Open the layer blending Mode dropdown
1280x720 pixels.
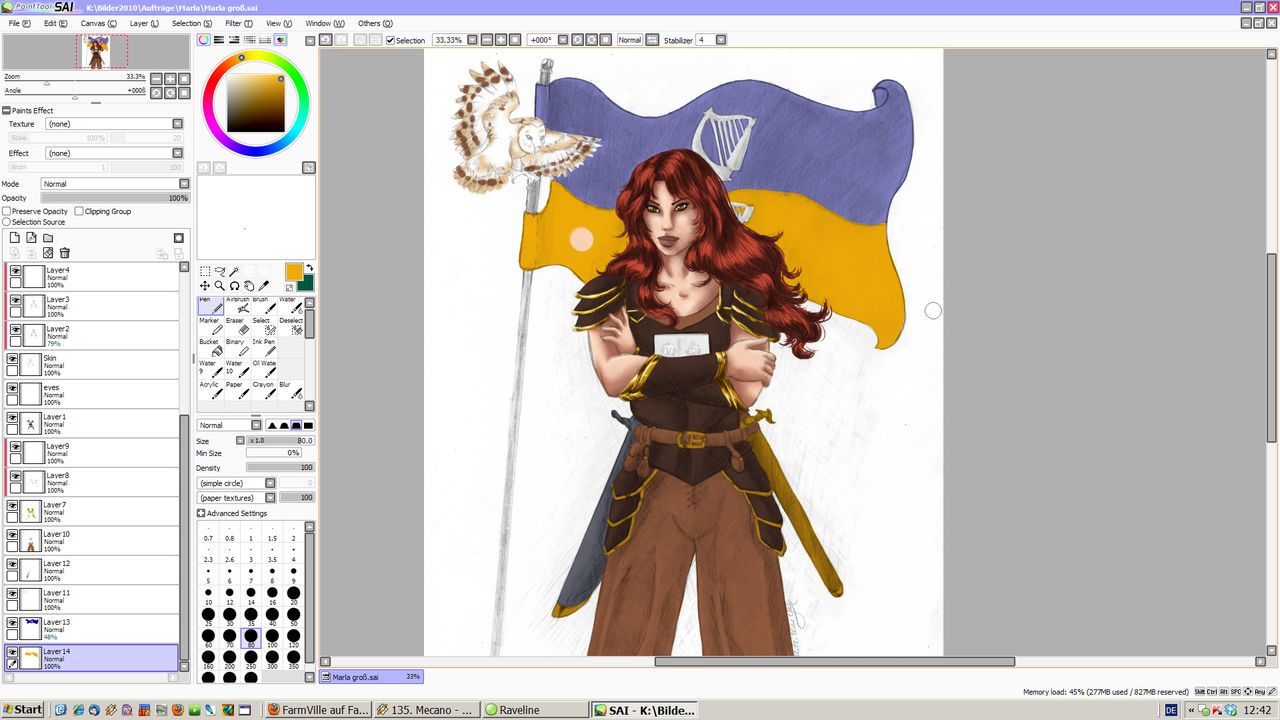[x=184, y=184]
